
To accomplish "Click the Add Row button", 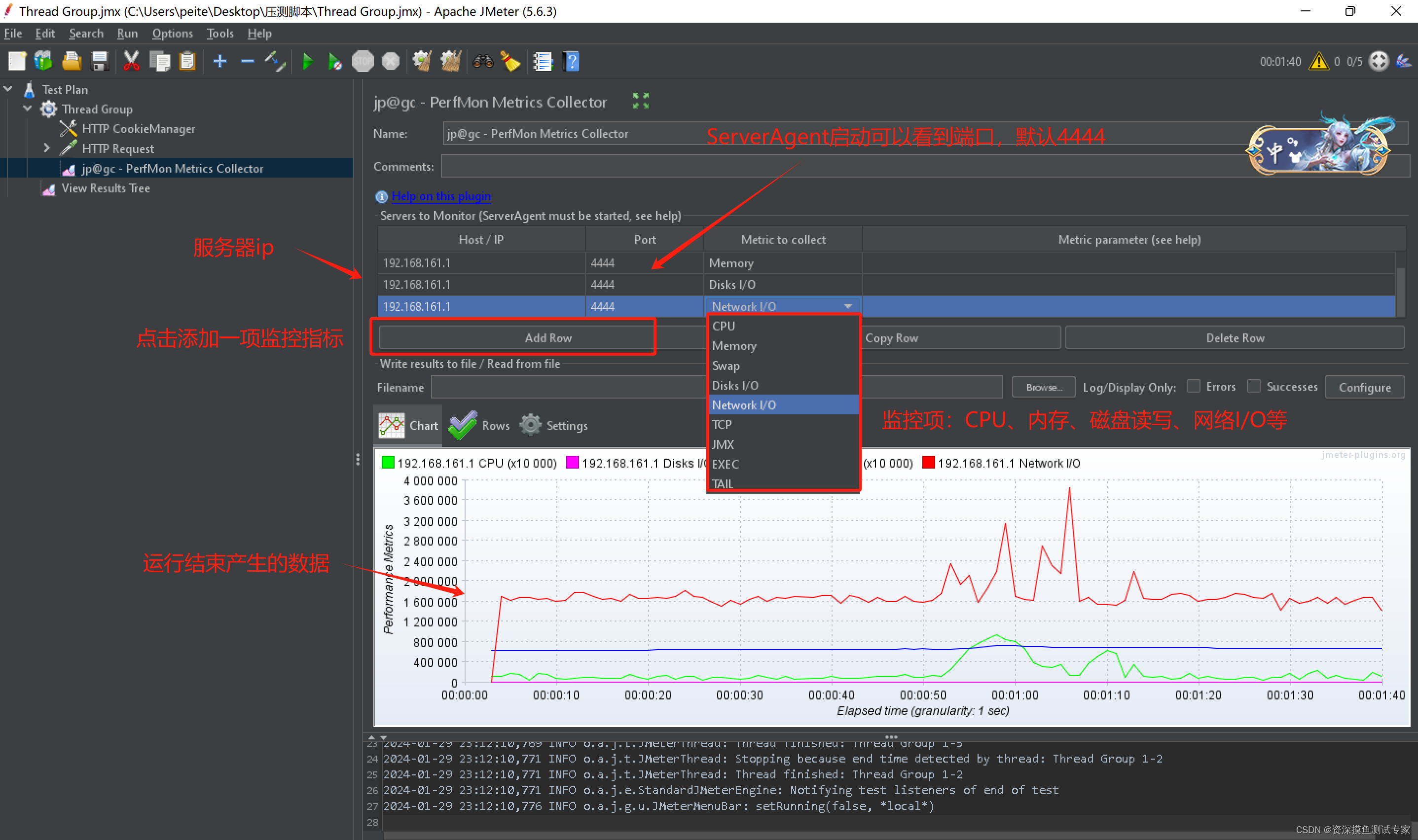I will (x=548, y=338).
